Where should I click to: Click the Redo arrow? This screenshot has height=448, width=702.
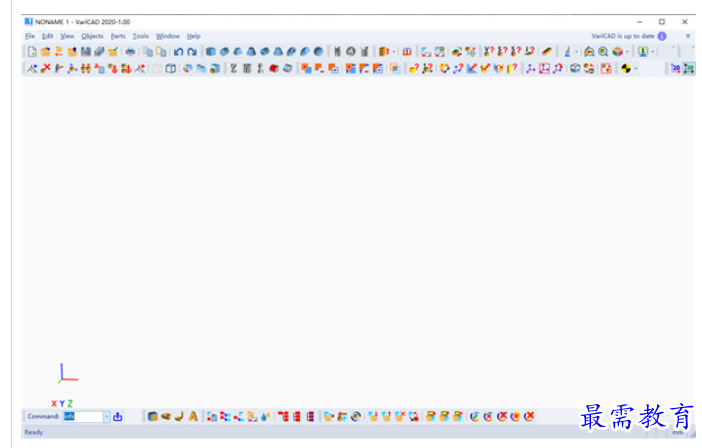[x=192, y=52]
